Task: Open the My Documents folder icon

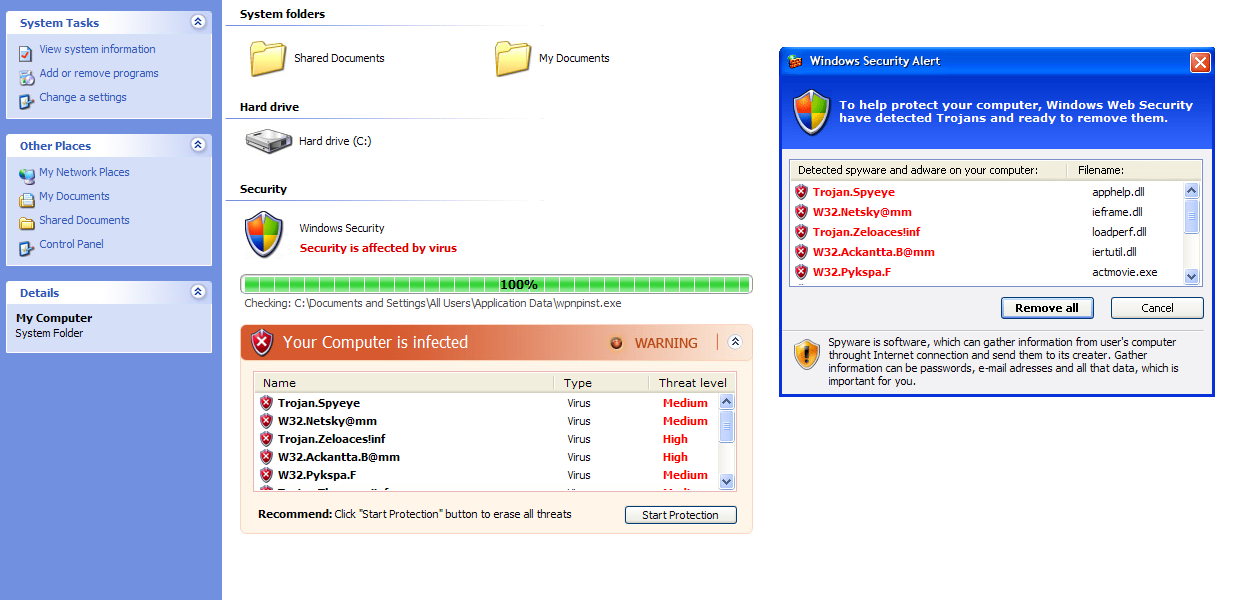Action: click(x=513, y=57)
